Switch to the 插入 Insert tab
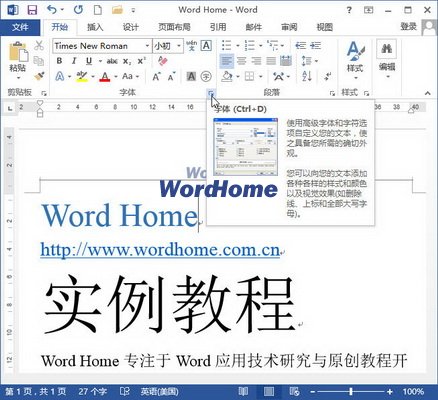Image resolution: width=438 pixels, height=400 pixels. (95, 27)
